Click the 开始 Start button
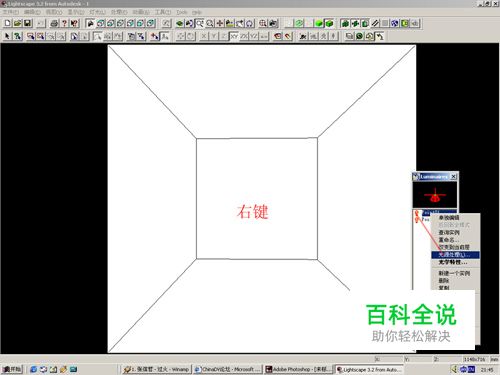The width and height of the screenshot is (500, 375). coord(12,369)
